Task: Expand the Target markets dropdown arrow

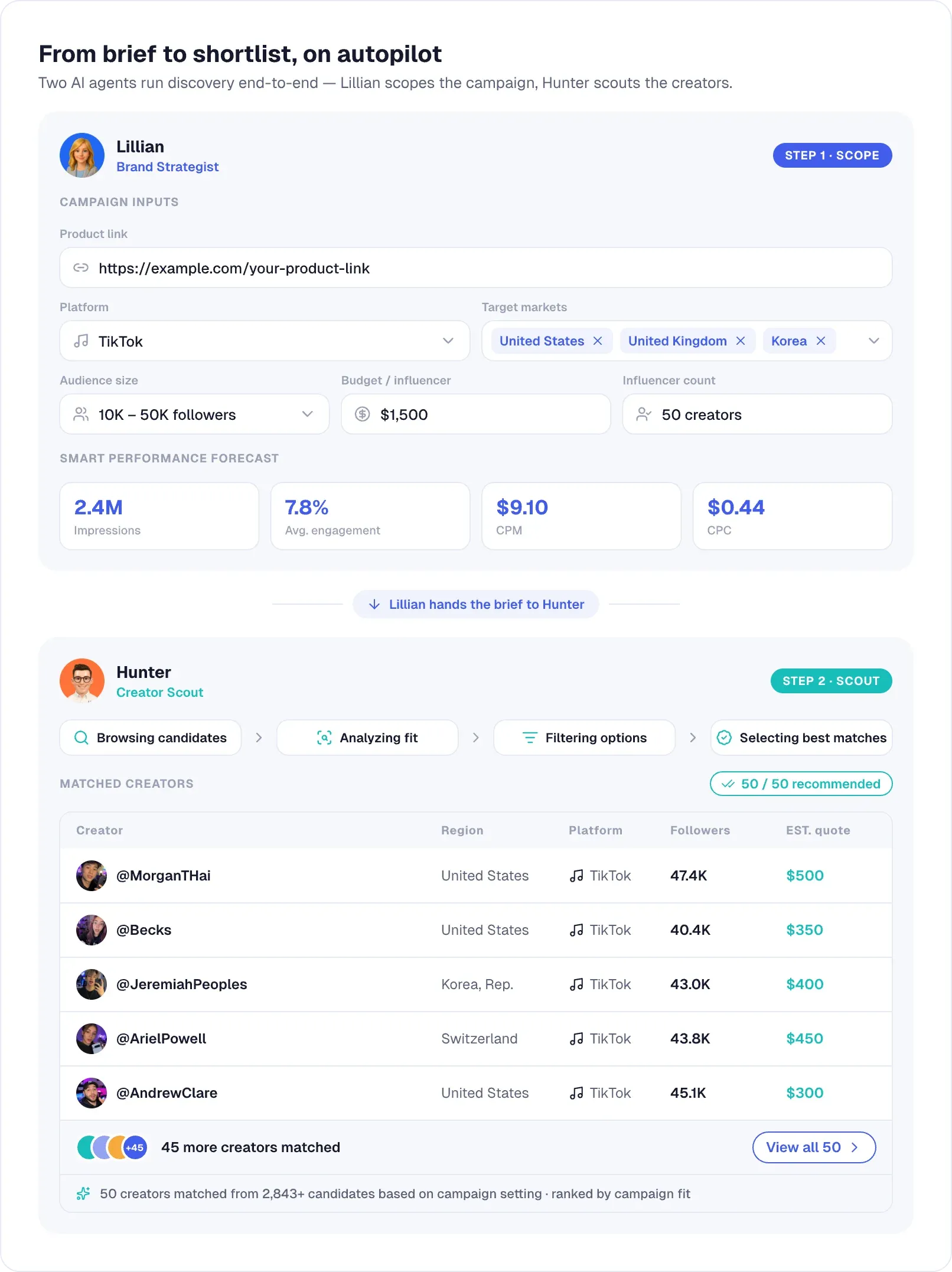Action: coord(874,341)
